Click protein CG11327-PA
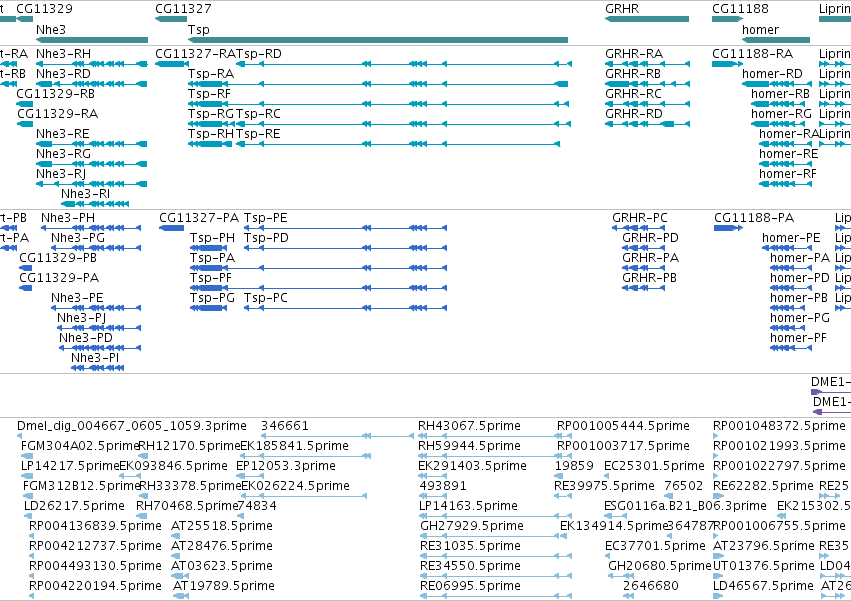 click(x=172, y=228)
